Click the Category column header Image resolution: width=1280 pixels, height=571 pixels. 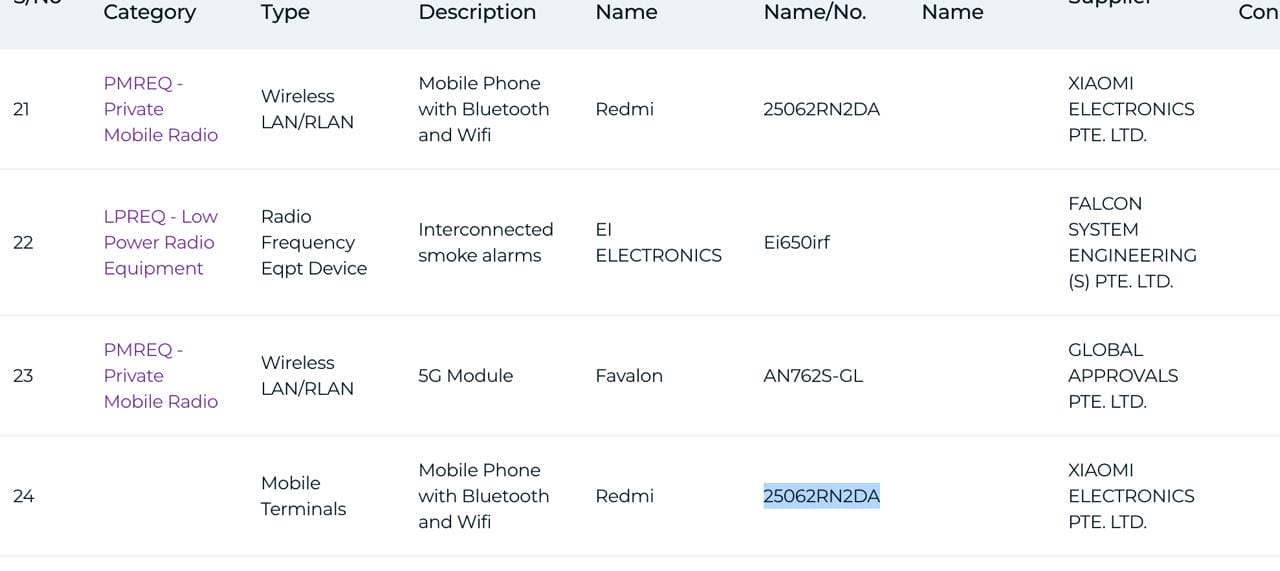tap(149, 12)
